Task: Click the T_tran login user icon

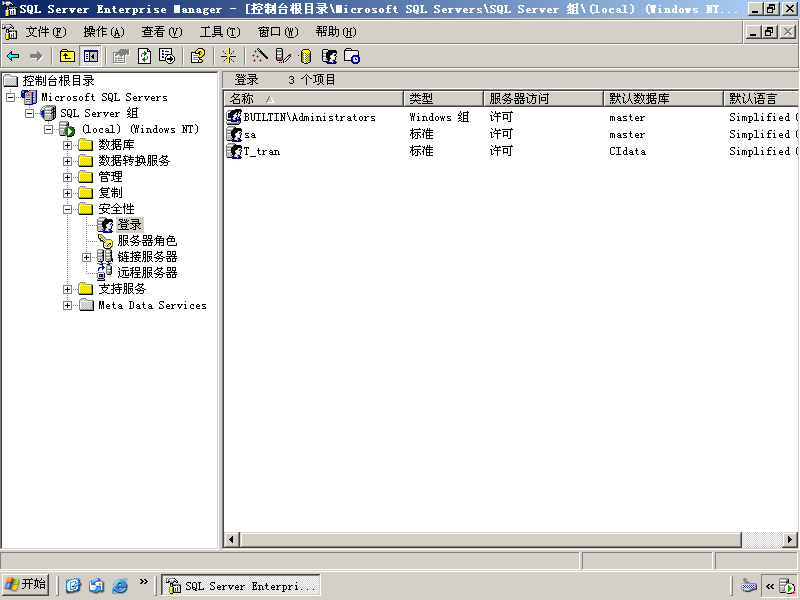Action: 234,152
